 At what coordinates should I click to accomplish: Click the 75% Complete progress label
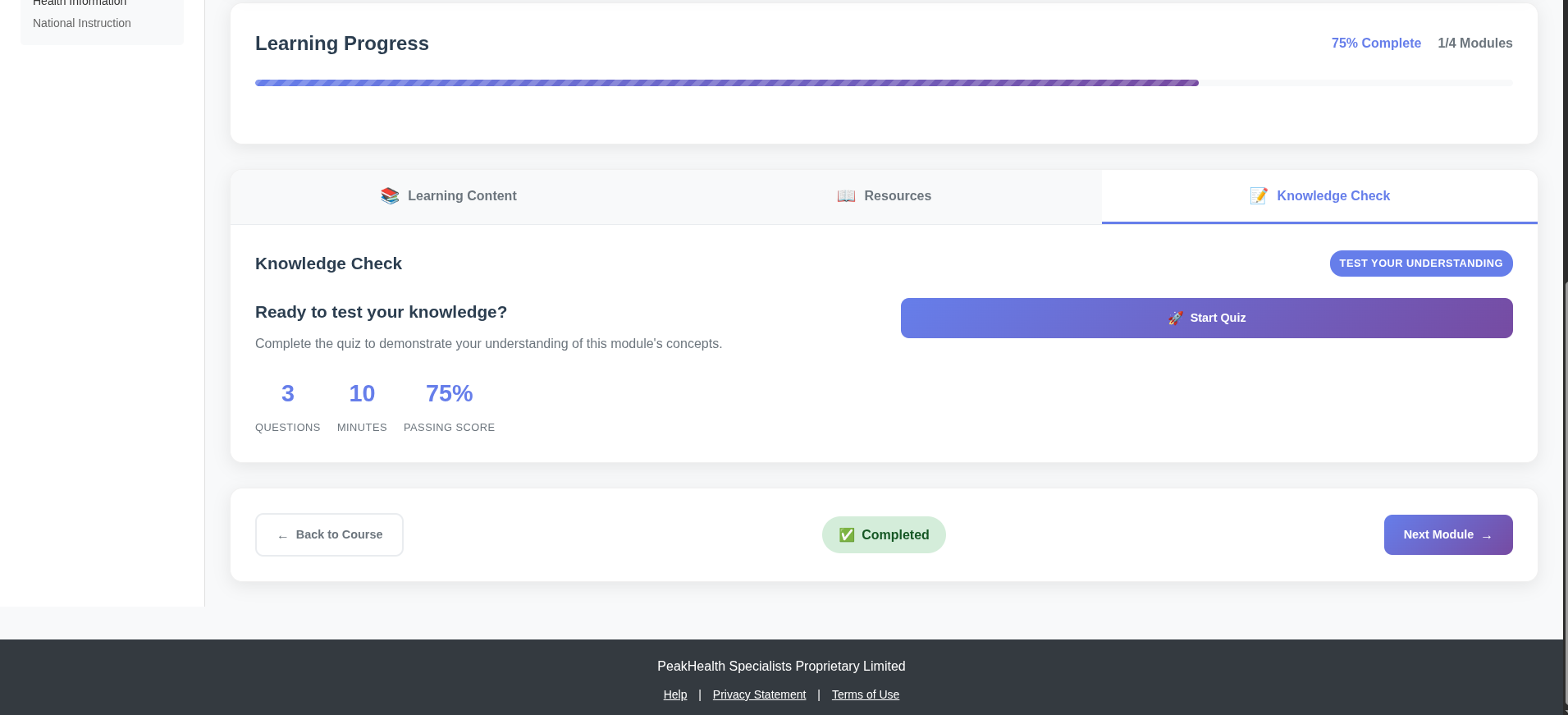[x=1375, y=44]
